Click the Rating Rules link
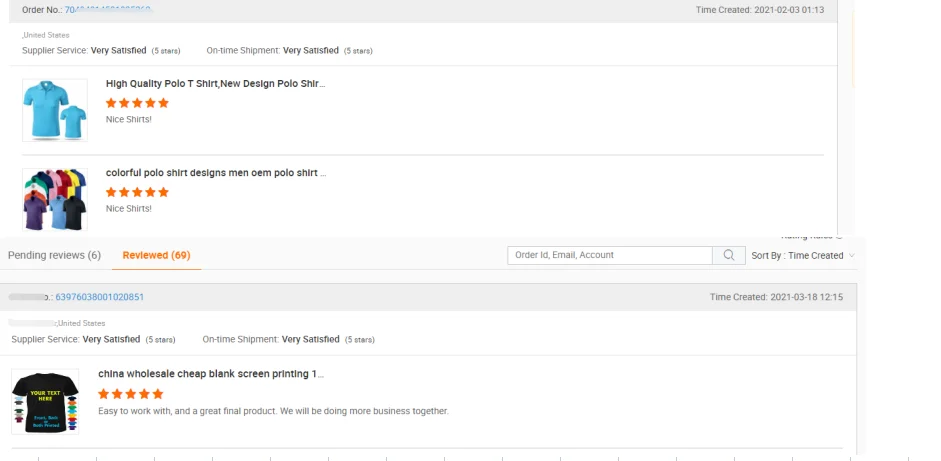Image resolution: width=941 pixels, height=461 pixels. point(809,237)
